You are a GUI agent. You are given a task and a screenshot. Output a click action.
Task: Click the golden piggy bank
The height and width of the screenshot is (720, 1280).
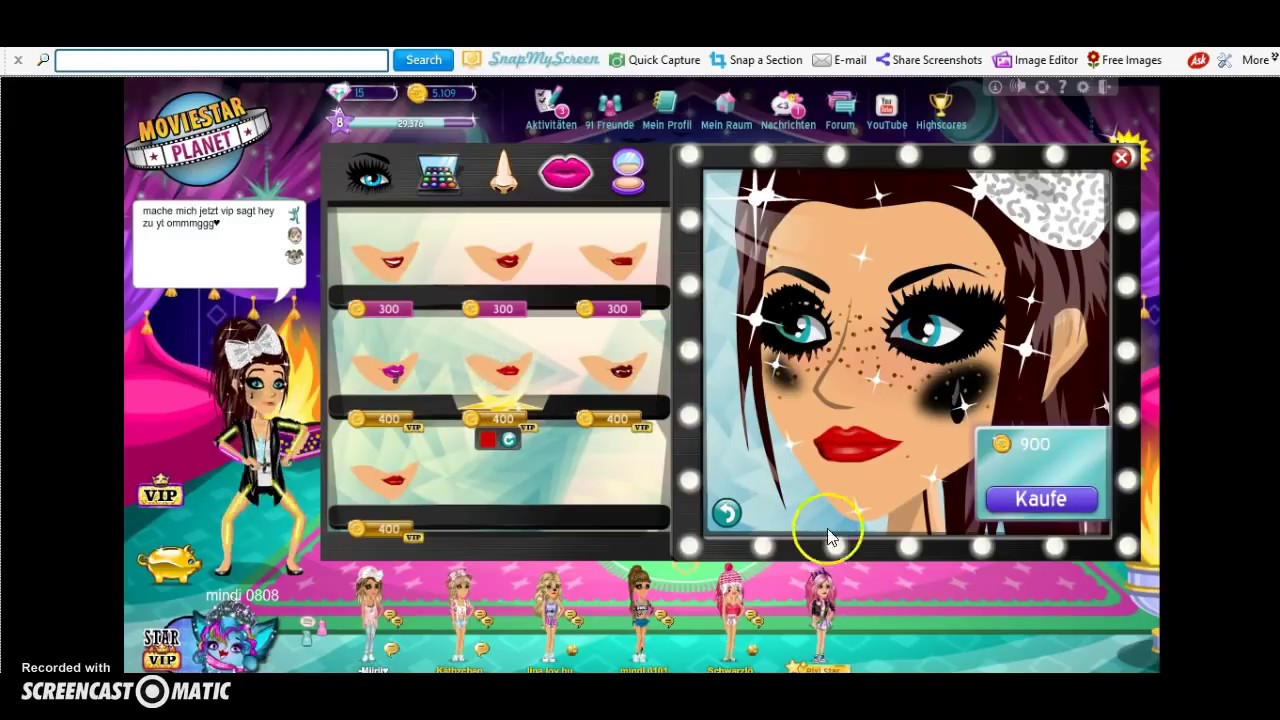point(168,562)
